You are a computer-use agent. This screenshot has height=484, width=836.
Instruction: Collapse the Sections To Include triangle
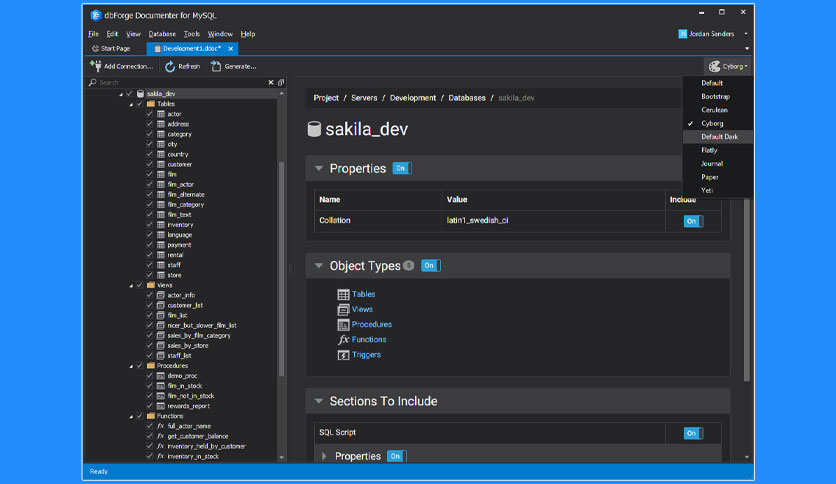(x=319, y=401)
